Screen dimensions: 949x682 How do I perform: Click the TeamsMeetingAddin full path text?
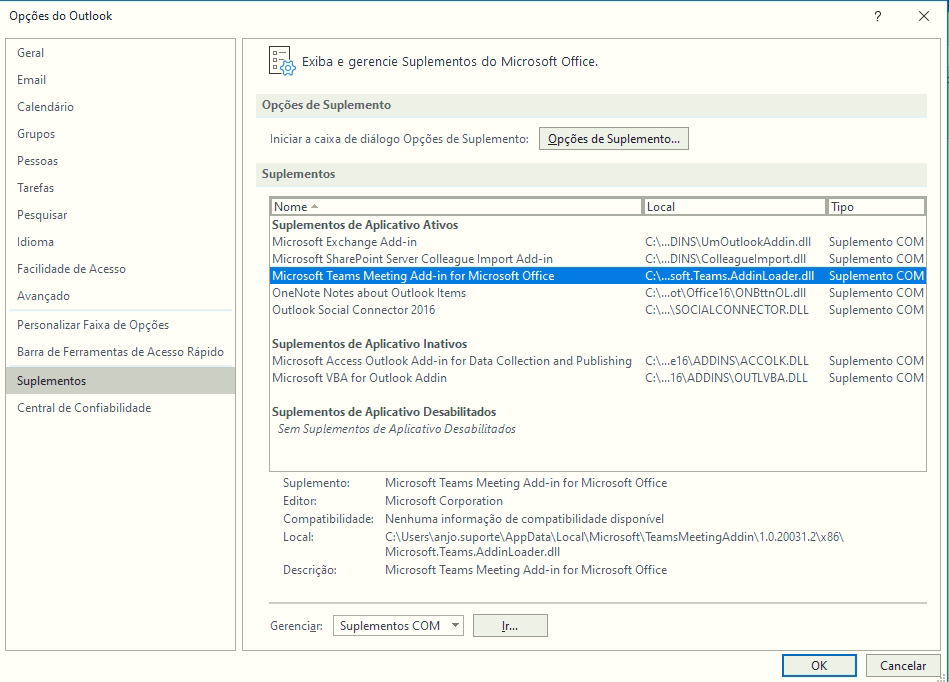click(x=614, y=544)
